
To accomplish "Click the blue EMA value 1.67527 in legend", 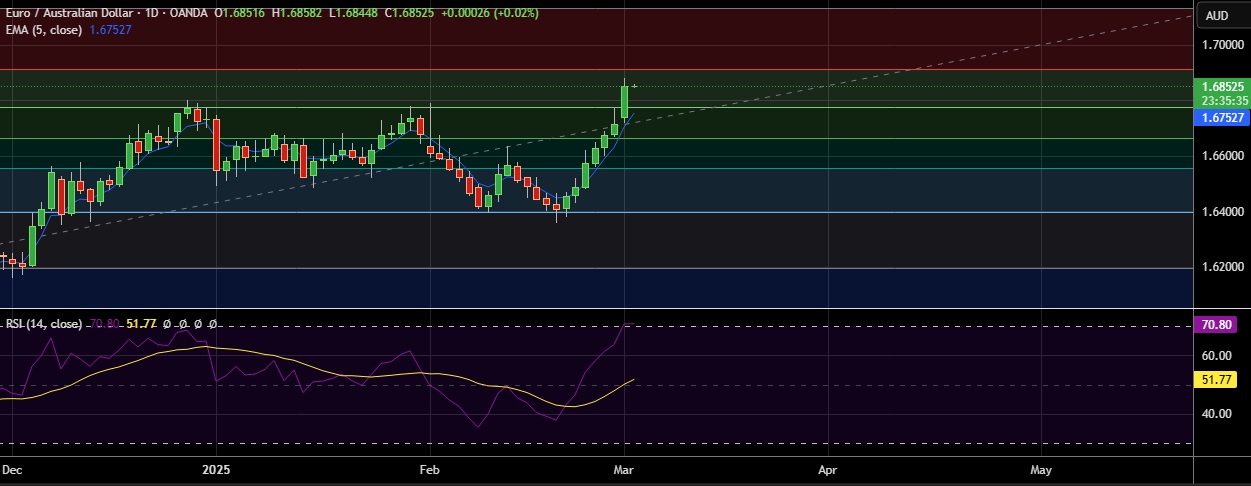I will (111, 30).
